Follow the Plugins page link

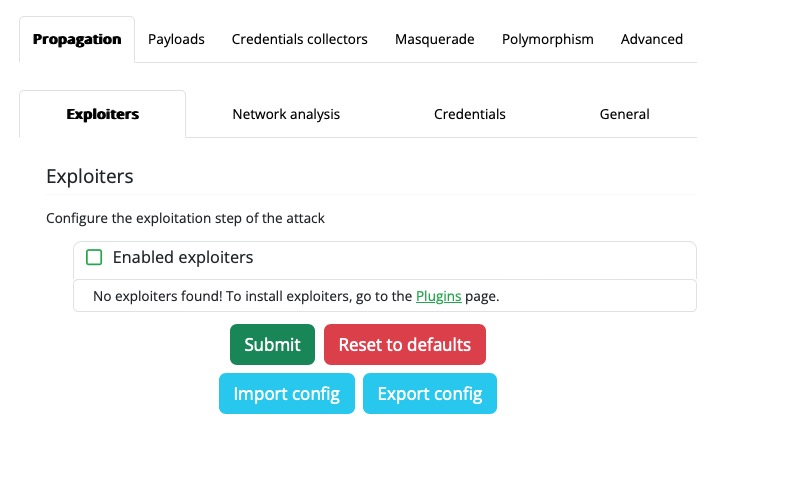tap(438, 296)
